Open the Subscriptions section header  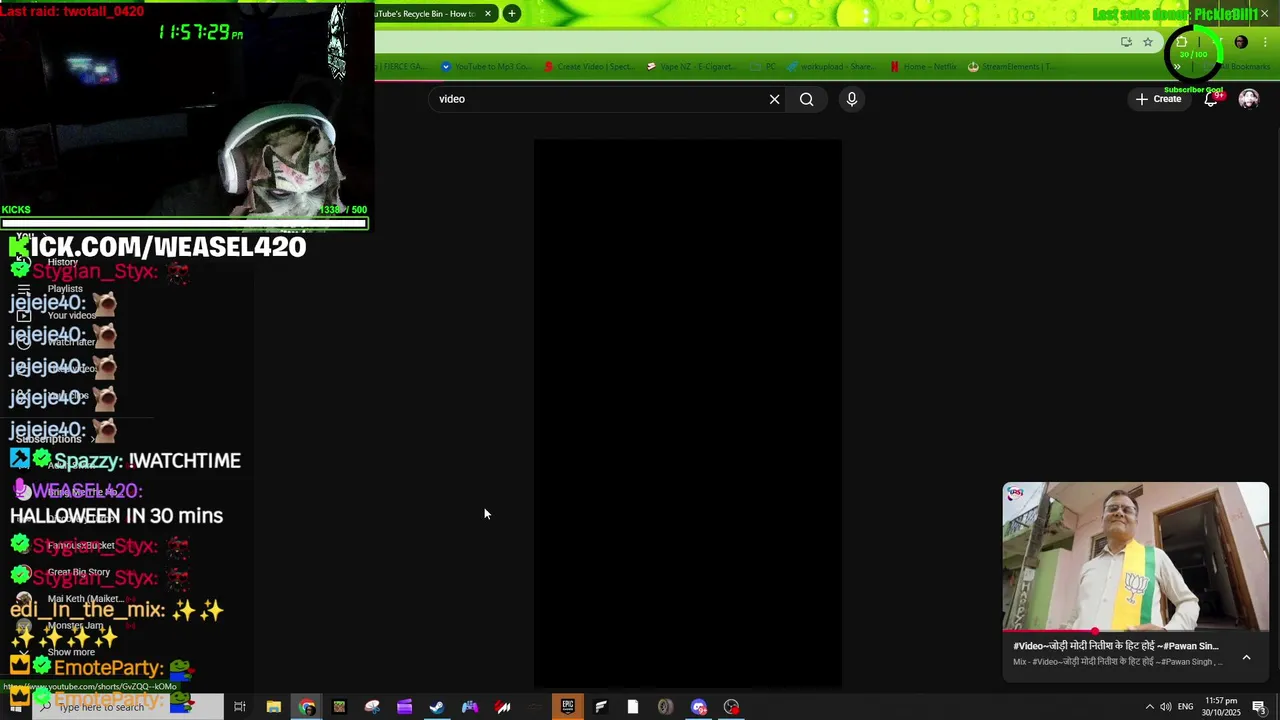[55, 439]
